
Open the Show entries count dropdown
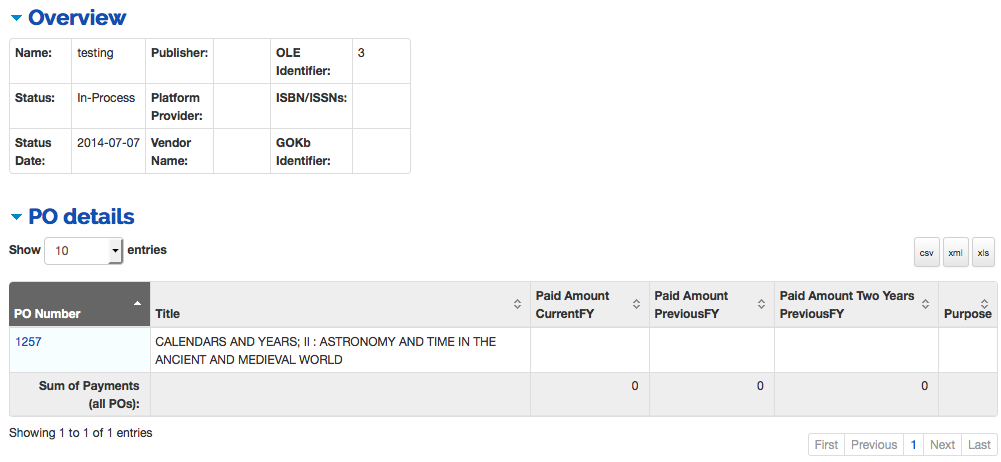83,251
